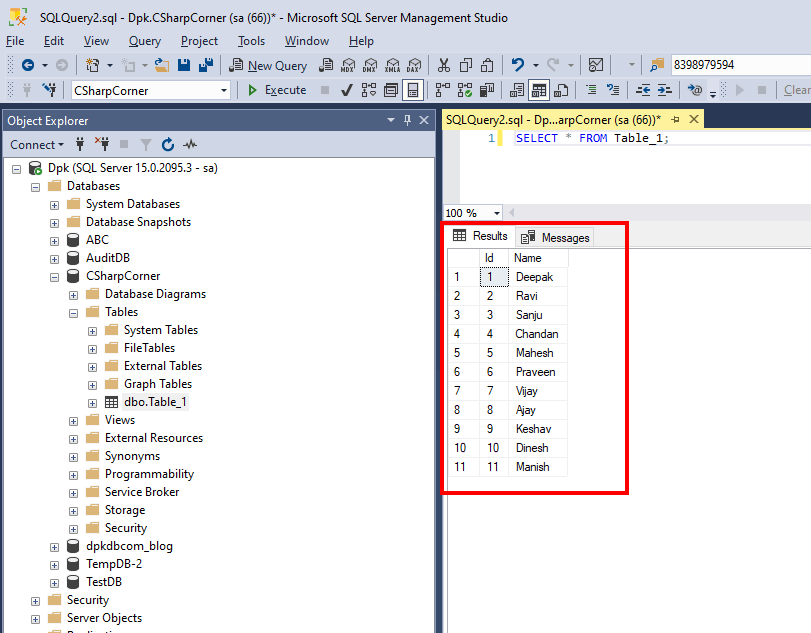Click the Id column header

(x=493, y=258)
